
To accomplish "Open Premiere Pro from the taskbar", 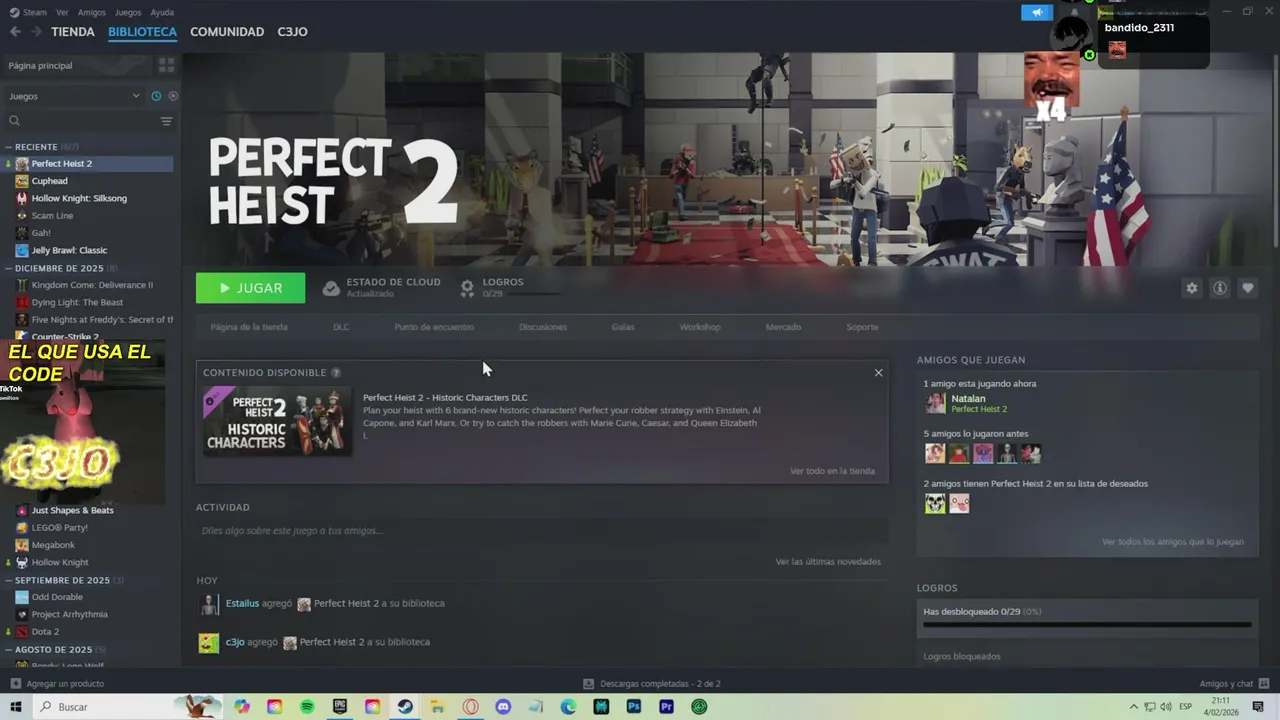I will coord(666,707).
